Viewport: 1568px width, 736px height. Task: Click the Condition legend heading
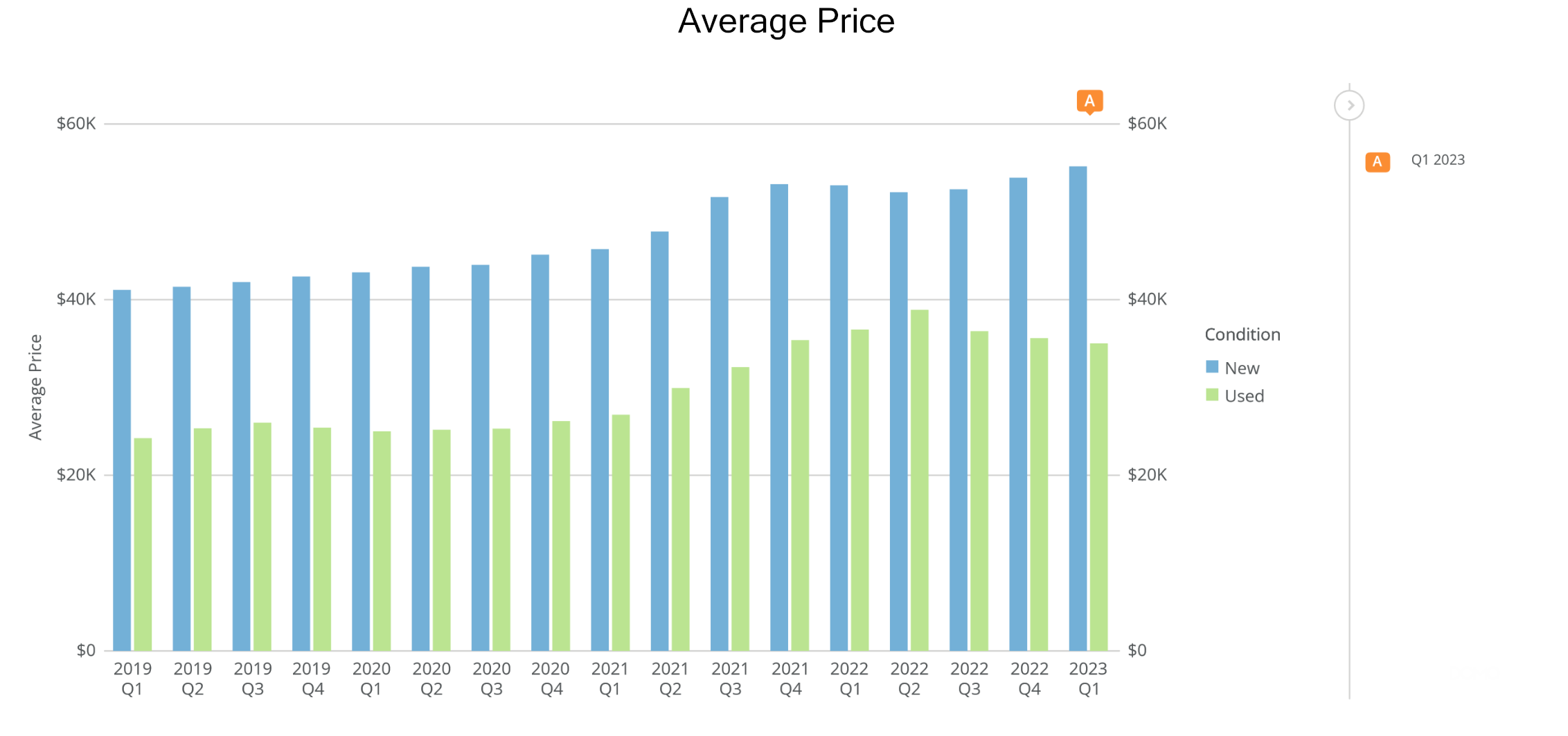click(x=1242, y=334)
